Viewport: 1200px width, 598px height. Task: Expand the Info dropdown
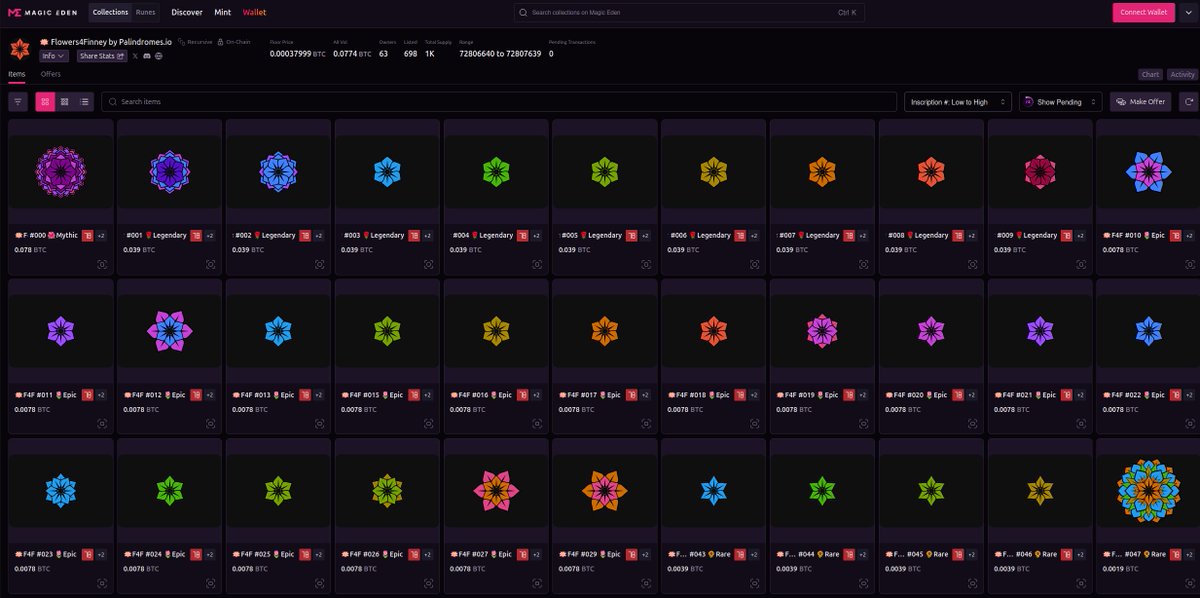54,56
